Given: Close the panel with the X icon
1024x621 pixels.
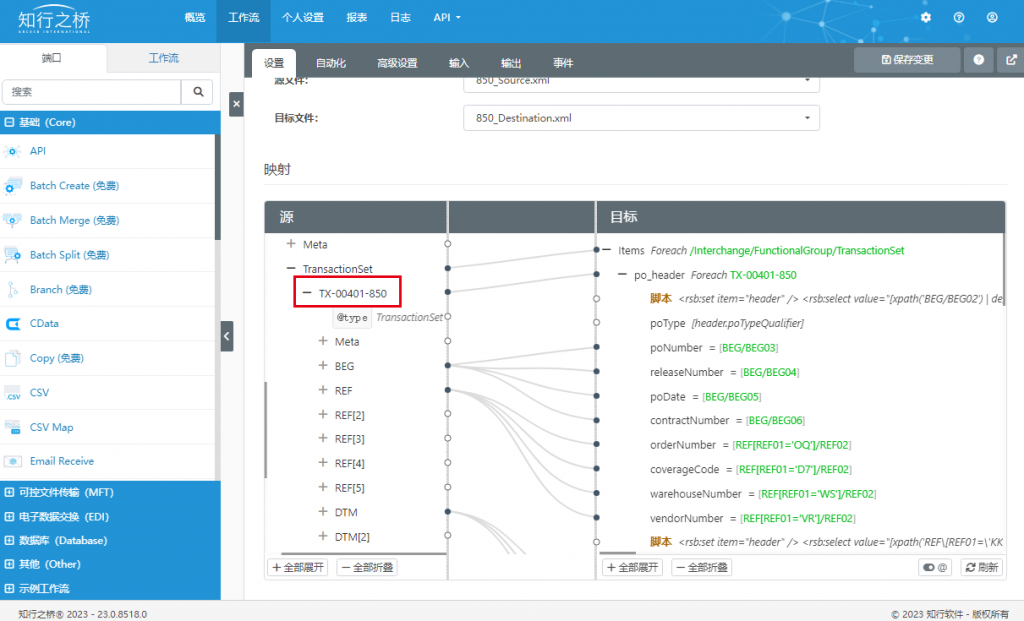Looking at the screenshot, I should [236, 104].
